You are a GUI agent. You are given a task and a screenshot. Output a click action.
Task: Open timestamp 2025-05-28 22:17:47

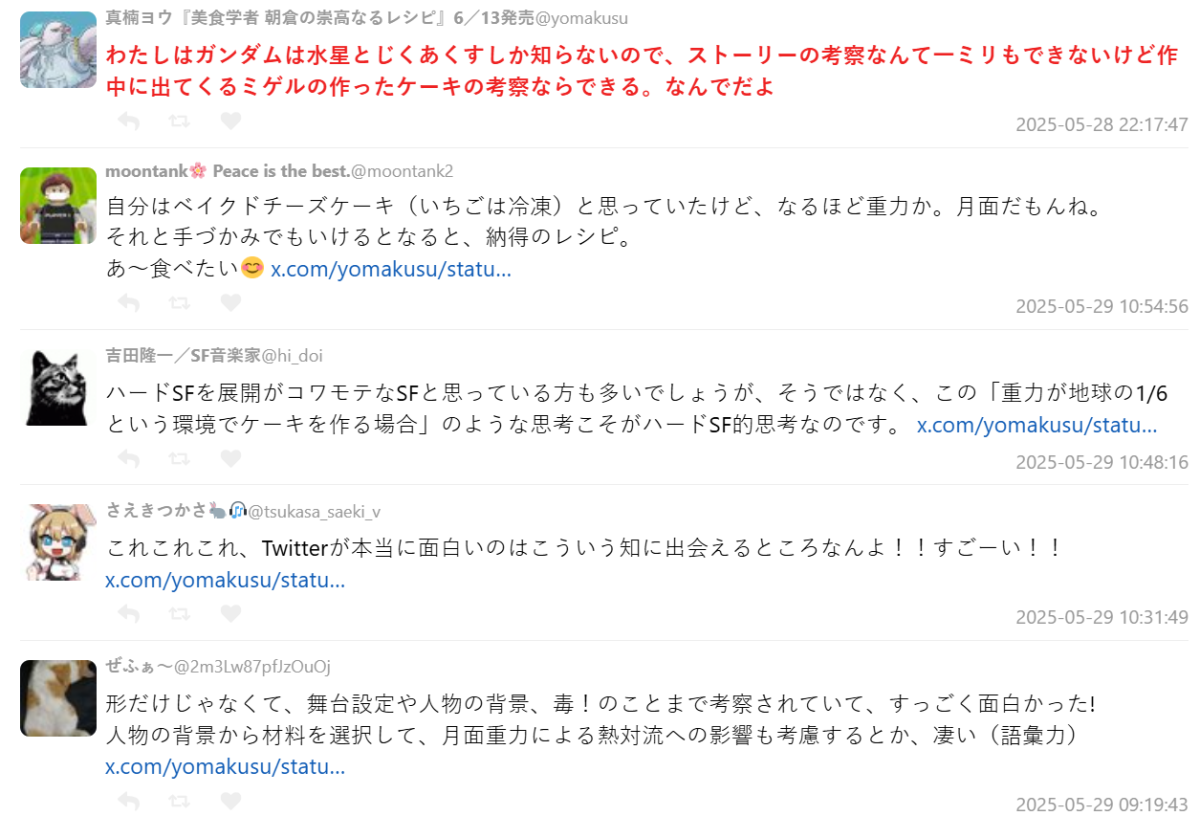(1101, 125)
